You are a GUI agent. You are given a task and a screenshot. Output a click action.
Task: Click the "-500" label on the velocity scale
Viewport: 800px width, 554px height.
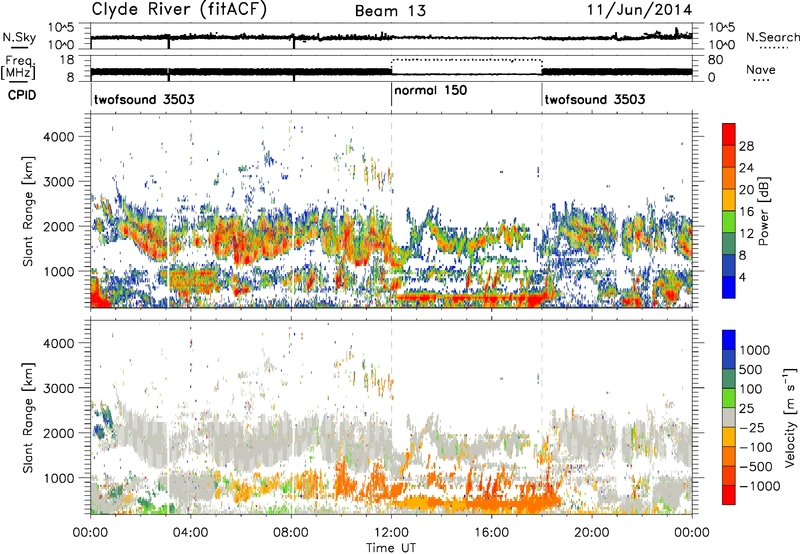(757, 466)
